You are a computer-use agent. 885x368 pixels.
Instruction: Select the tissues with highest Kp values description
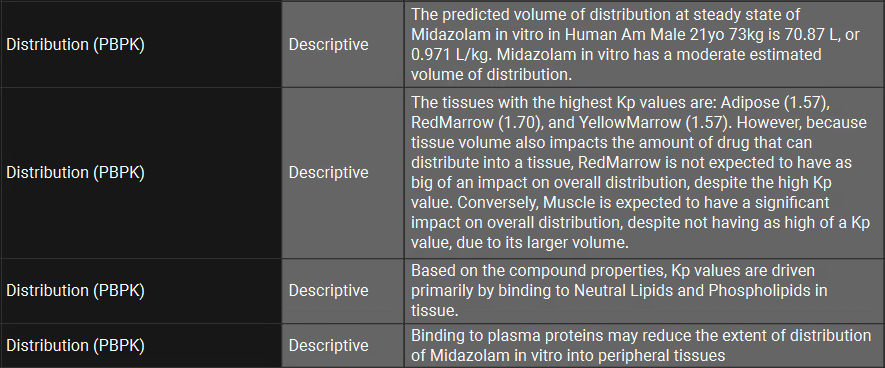[645, 173]
